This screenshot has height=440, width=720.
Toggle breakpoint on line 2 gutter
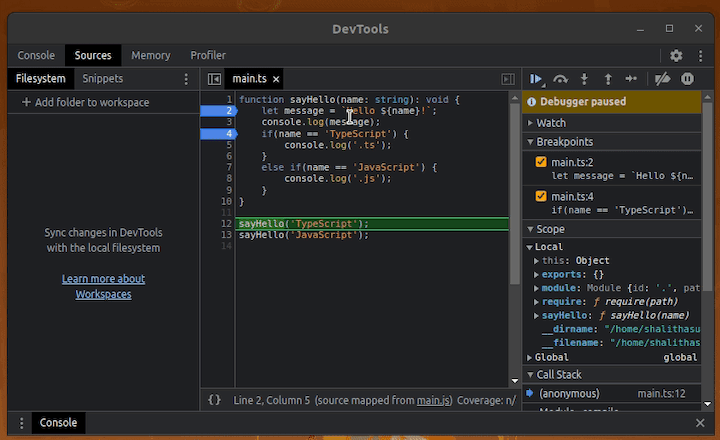(219, 111)
